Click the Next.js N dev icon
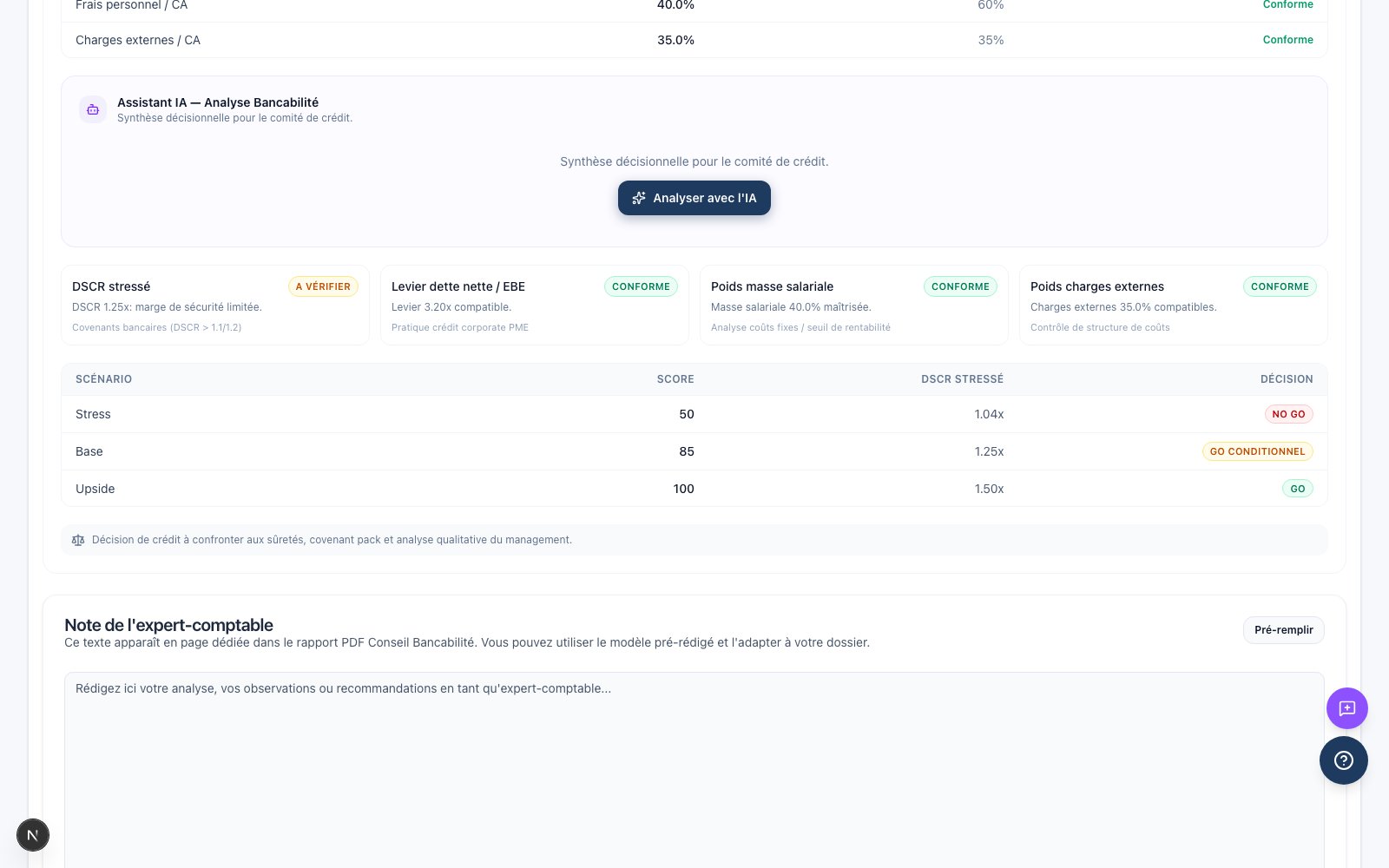Image resolution: width=1389 pixels, height=868 pixels. tap(33, 835)
